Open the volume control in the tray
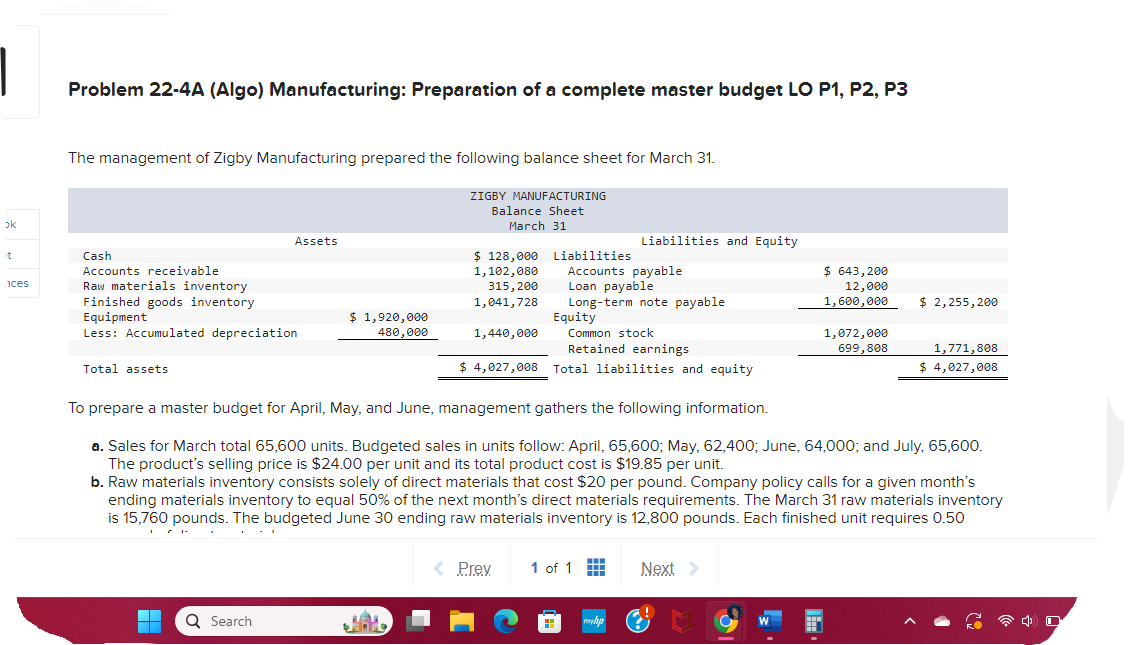This screenshot has width=1133, height=645. tap(1028, 621)
